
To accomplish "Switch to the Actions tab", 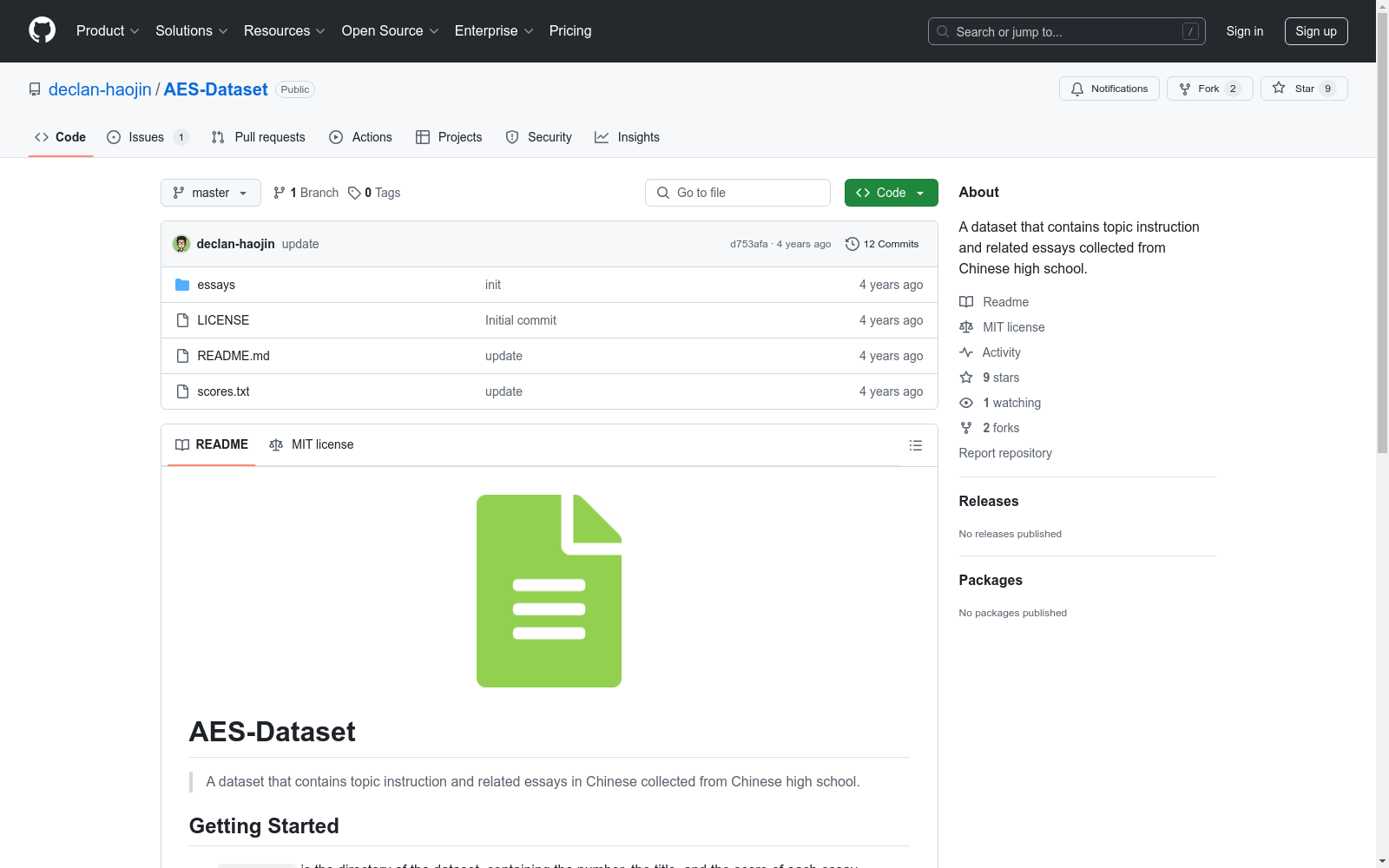I will point(361,137).
